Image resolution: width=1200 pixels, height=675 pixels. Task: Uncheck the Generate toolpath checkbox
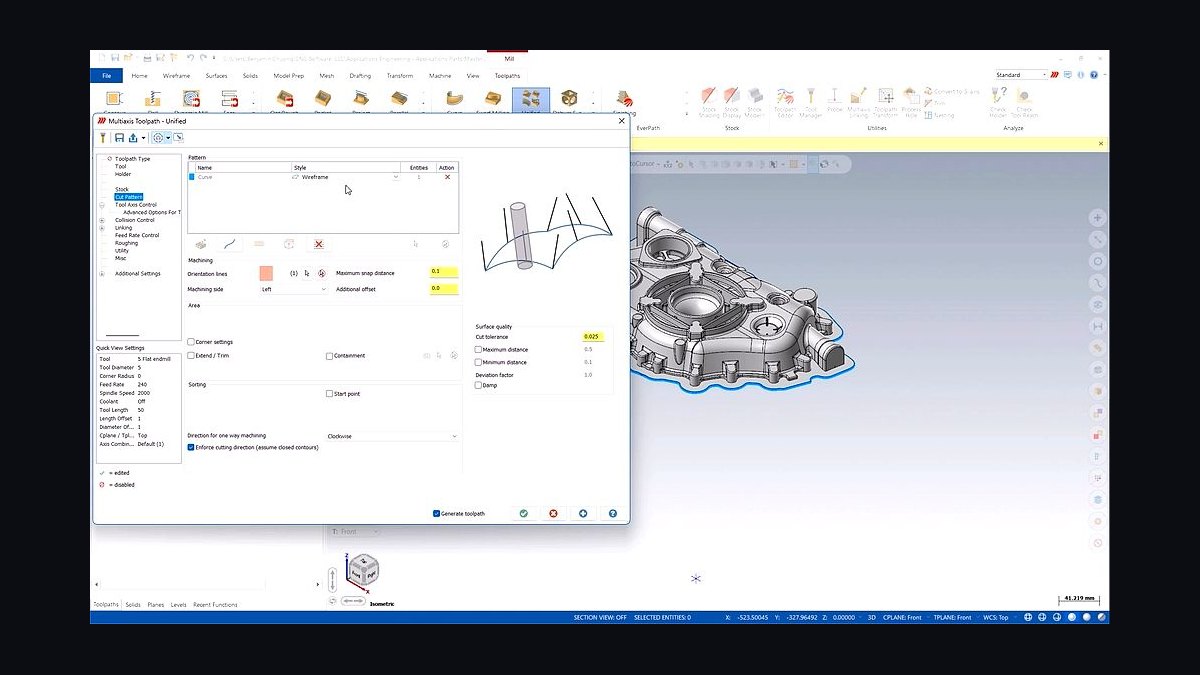tap(437, 513)
